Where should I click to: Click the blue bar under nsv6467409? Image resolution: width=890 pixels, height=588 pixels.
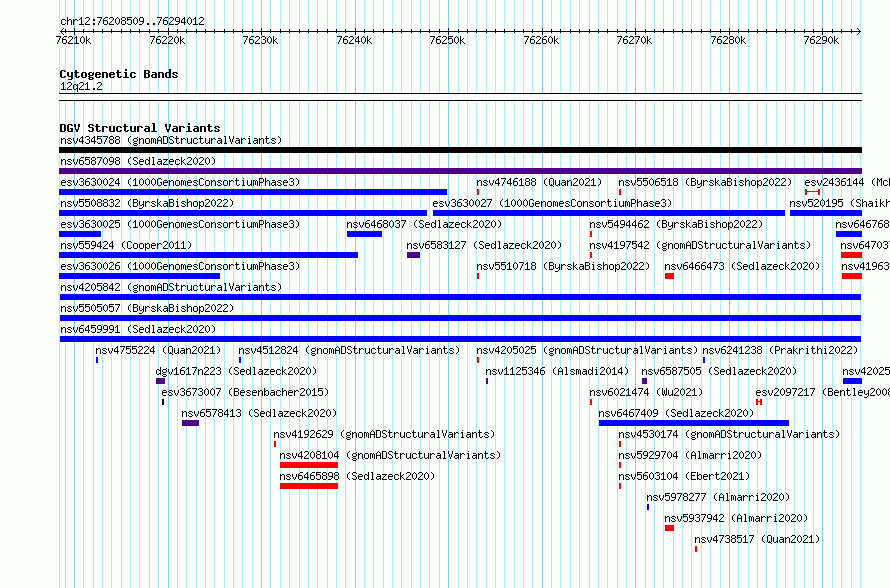tap(694, 423)
